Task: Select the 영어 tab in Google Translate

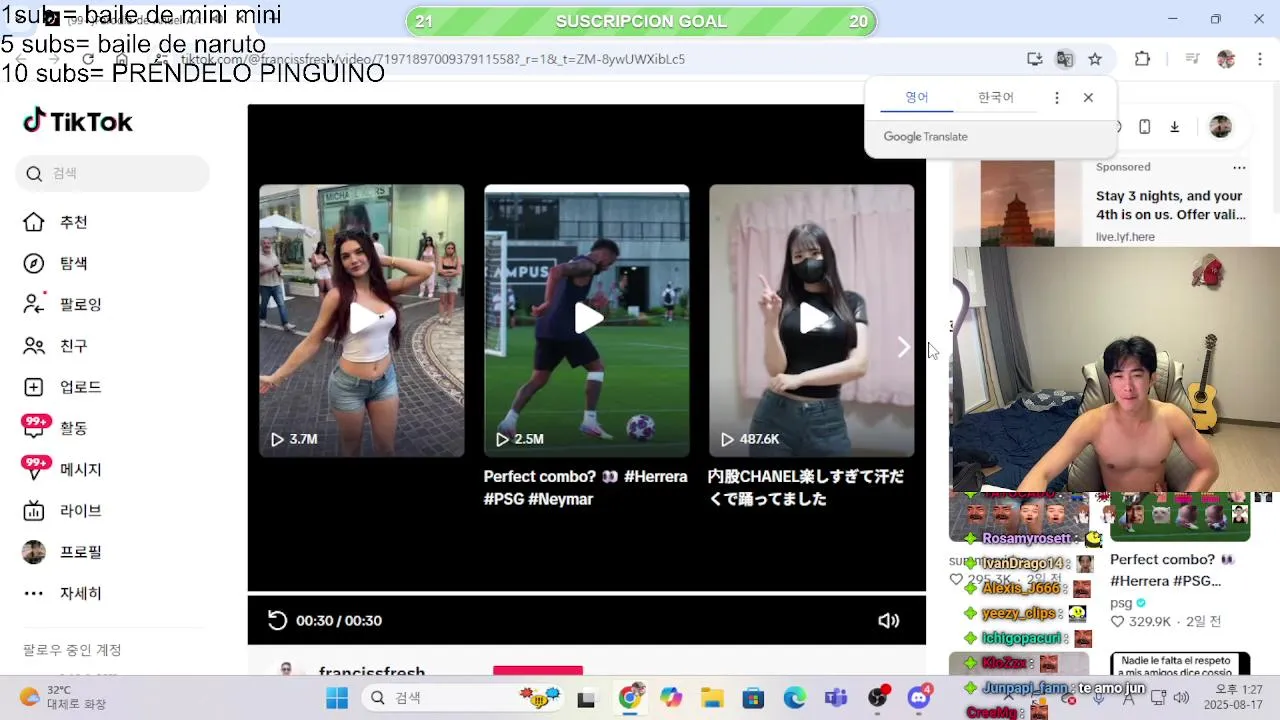Action: click(x=917, y=97)
